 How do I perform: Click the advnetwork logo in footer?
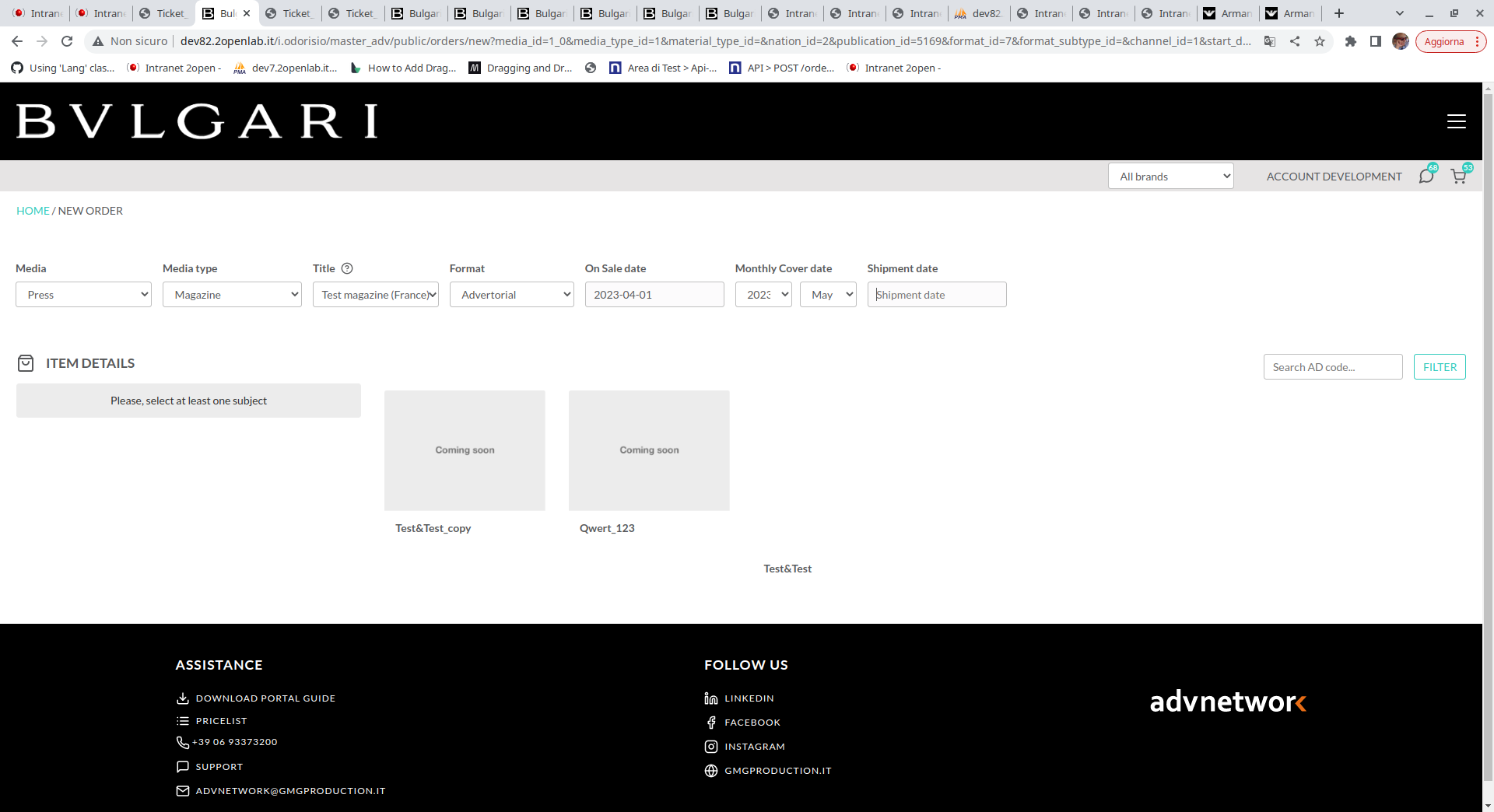[x=1228, y=702]
